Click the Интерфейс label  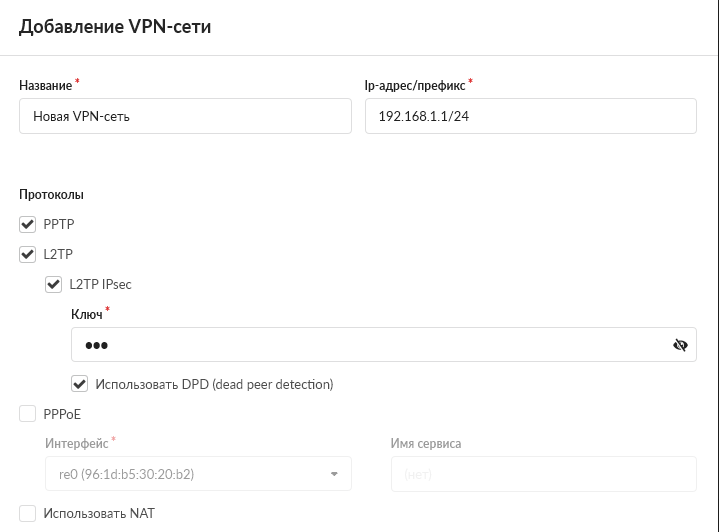click(x=77, y=443)
